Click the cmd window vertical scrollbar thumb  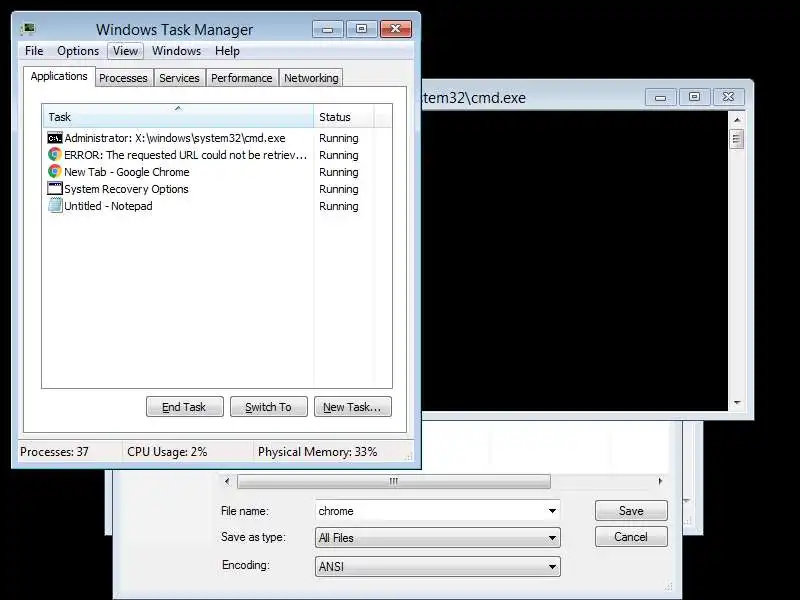point(737,139)
